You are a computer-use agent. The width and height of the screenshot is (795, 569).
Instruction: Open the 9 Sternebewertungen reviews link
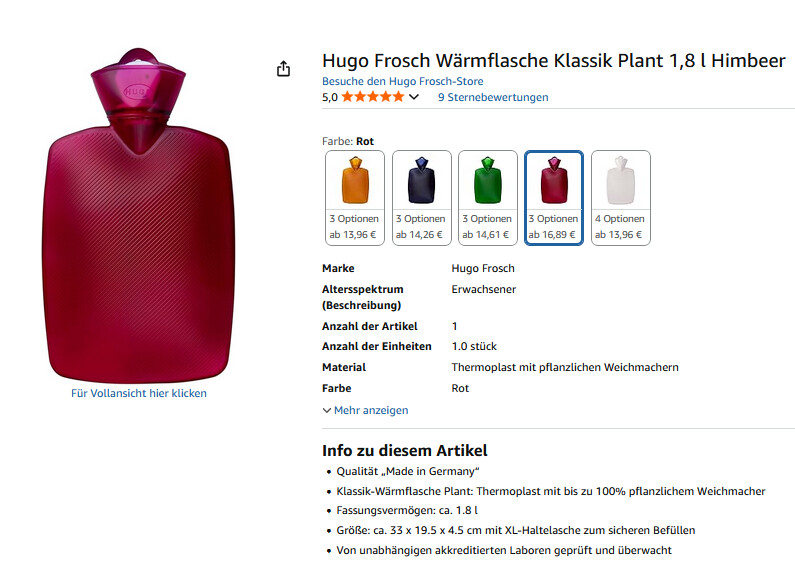tap(493, 97)
